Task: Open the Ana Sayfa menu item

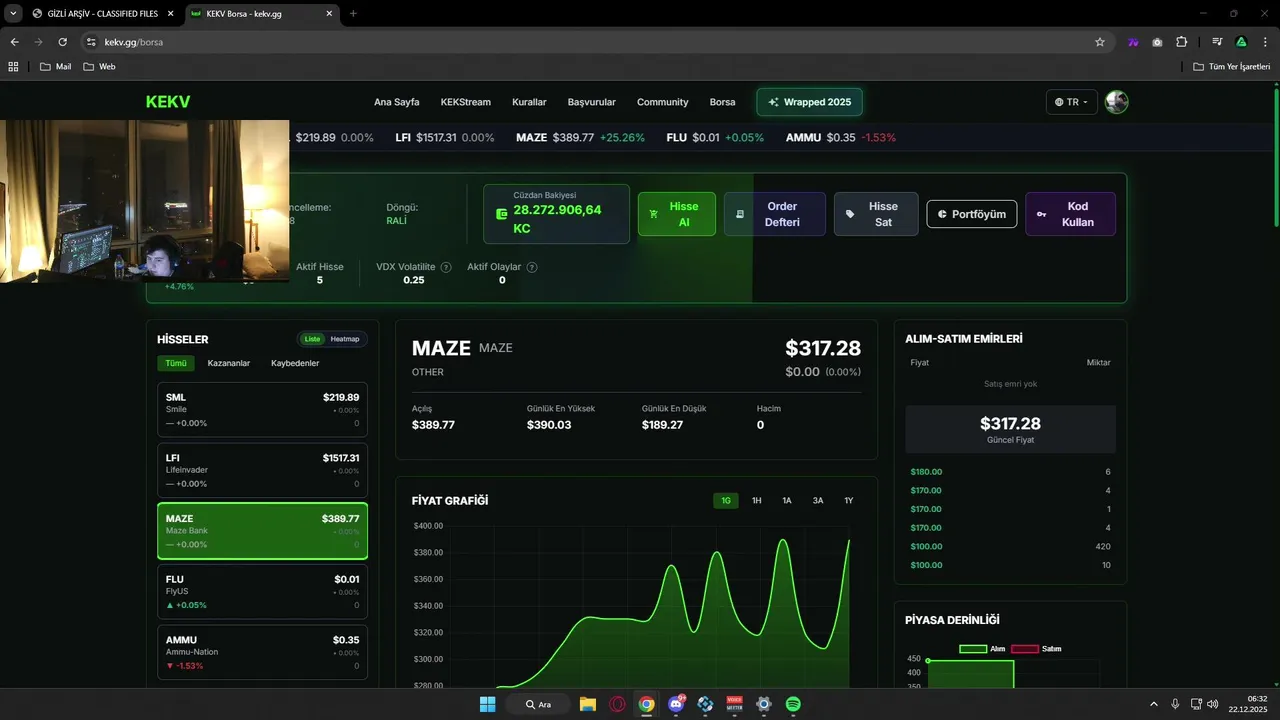Action: click(397, 102)
